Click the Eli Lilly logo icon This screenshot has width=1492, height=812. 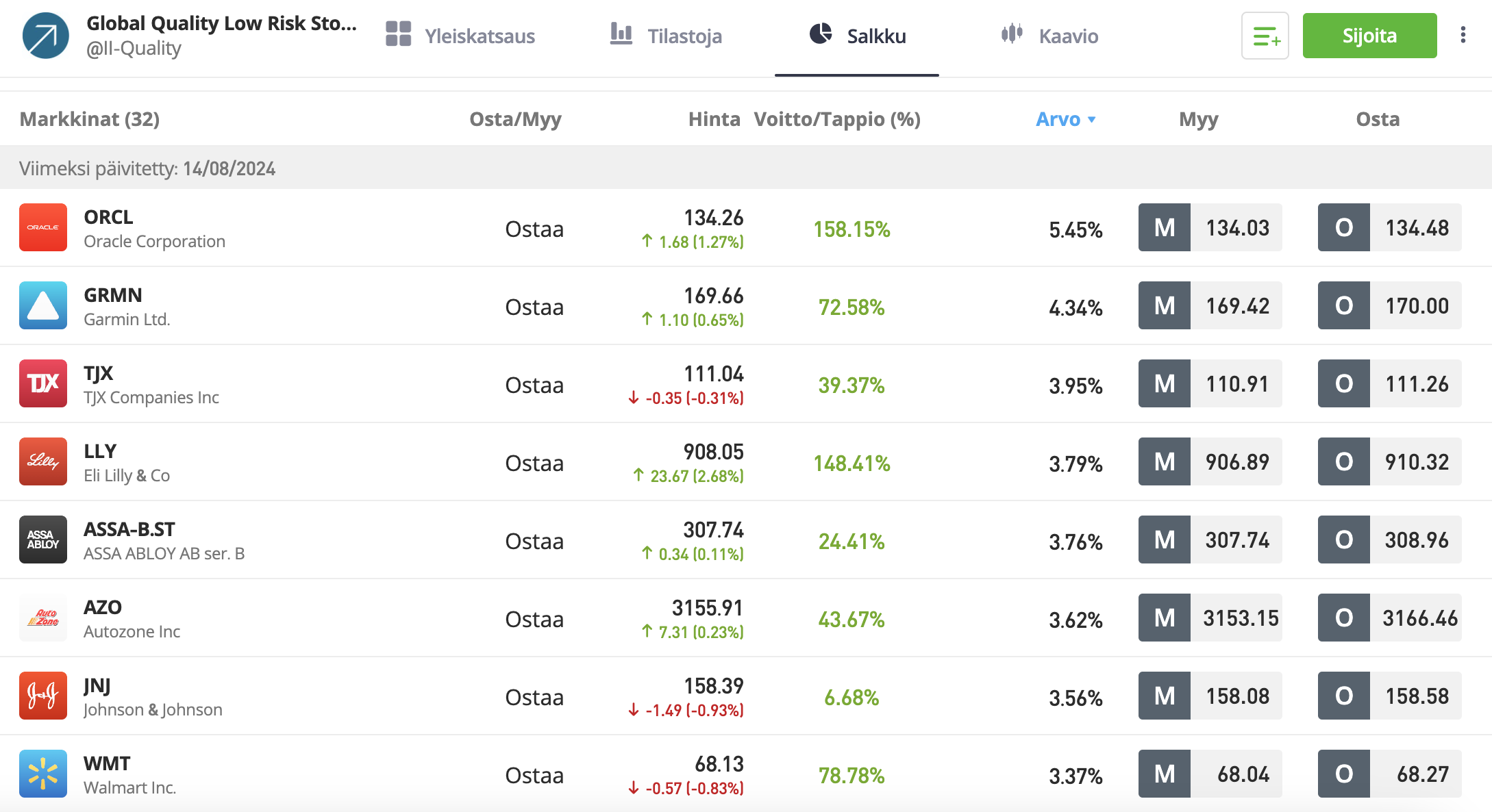click(x=43, y=461)
